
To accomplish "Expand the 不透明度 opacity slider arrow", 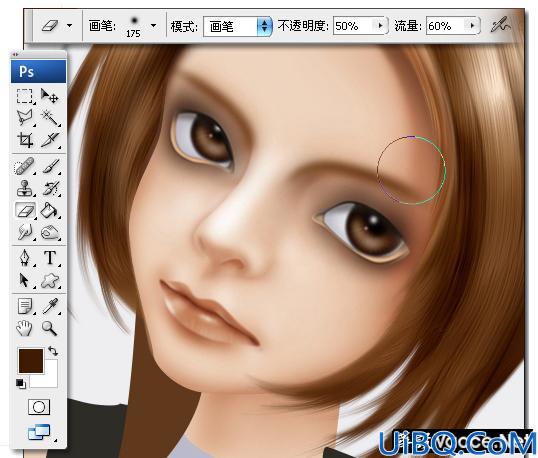I will (380, 25).
